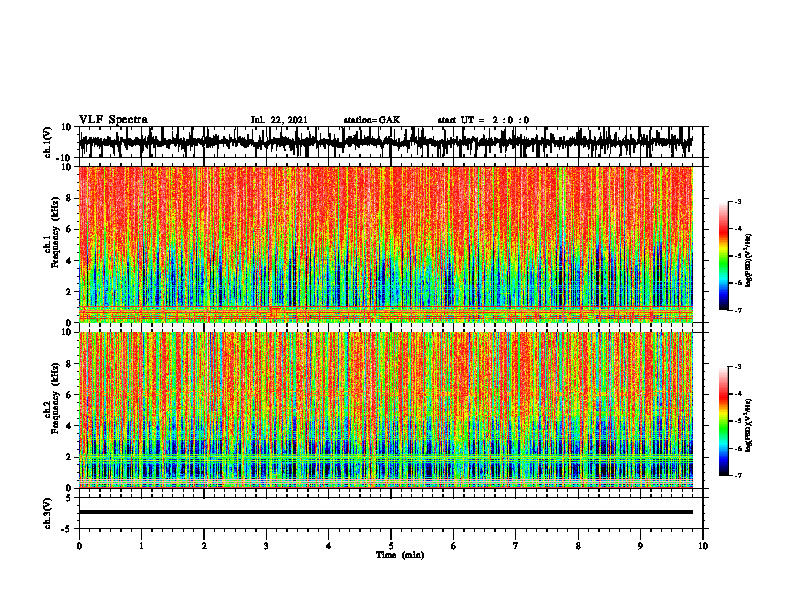Screen dimensions: 792x612
Task: Click the ch.1 "Frequency (kHz)" axis label
Action: tap(54, 232)
